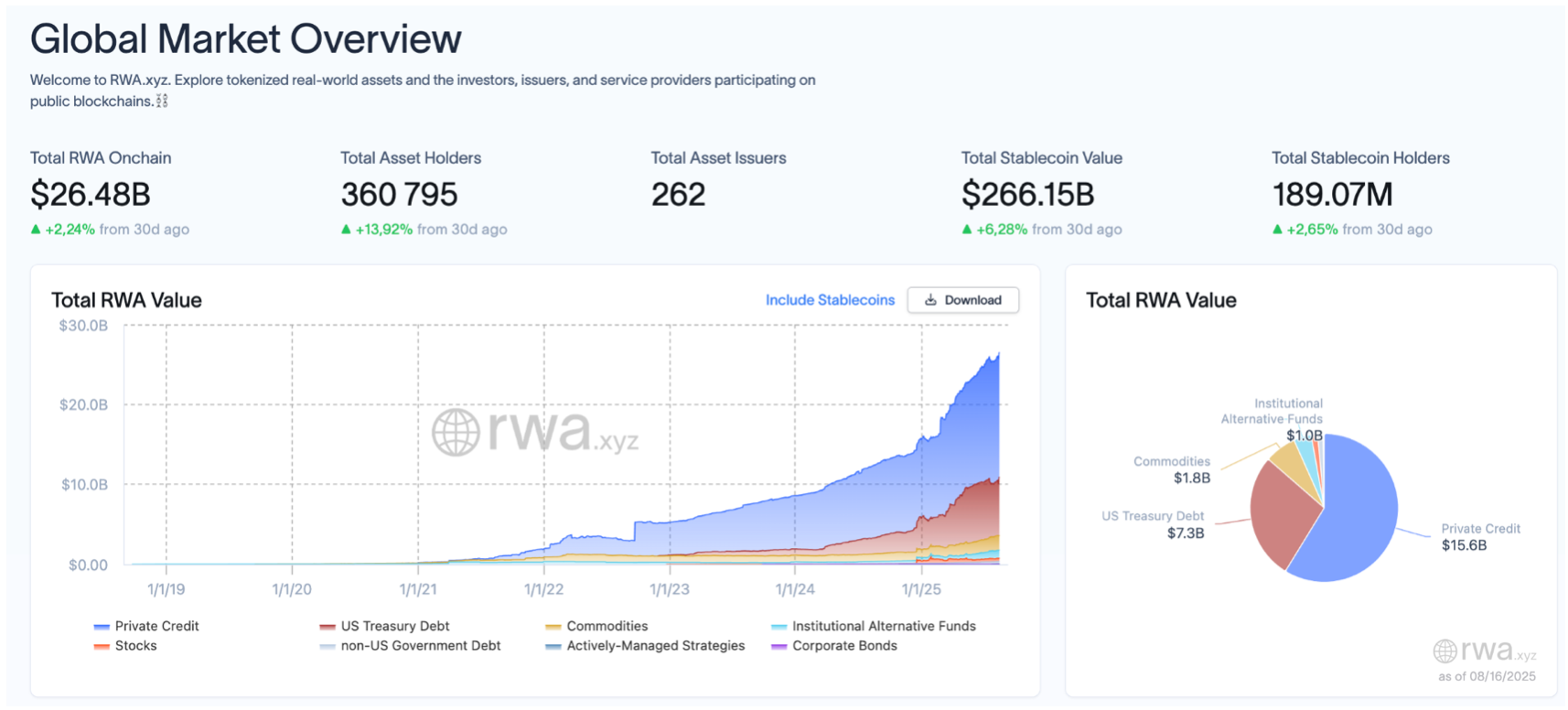Click the green up-arrow under Total Stablecoin Value

[x=967, y=230]
